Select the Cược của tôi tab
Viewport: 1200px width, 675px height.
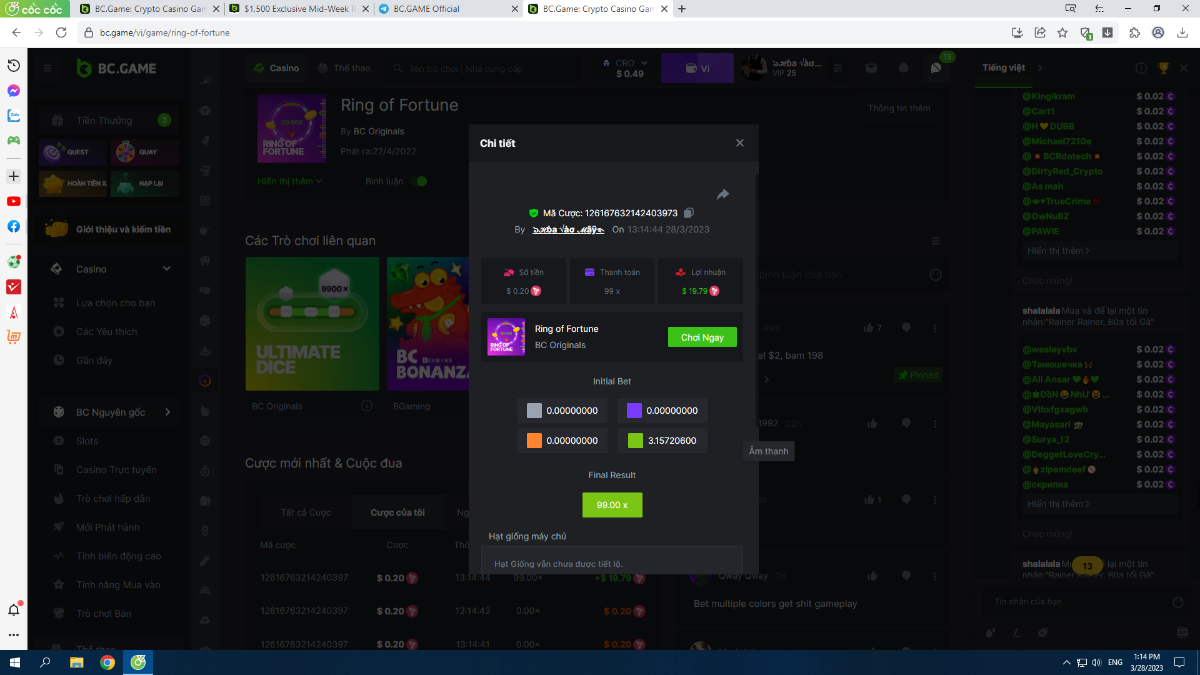(397, 513)
